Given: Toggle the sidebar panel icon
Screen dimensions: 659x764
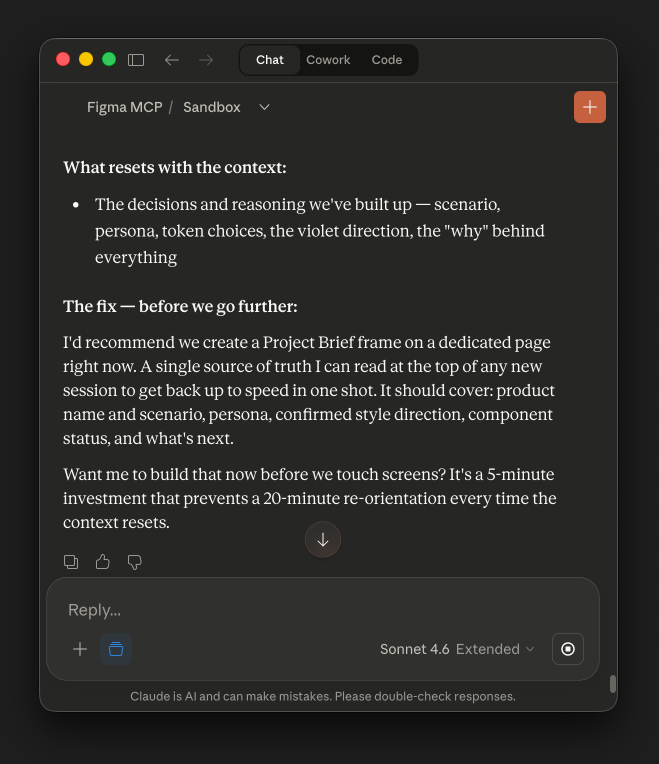Looking at the screenshot, I should tap(136, 60).
